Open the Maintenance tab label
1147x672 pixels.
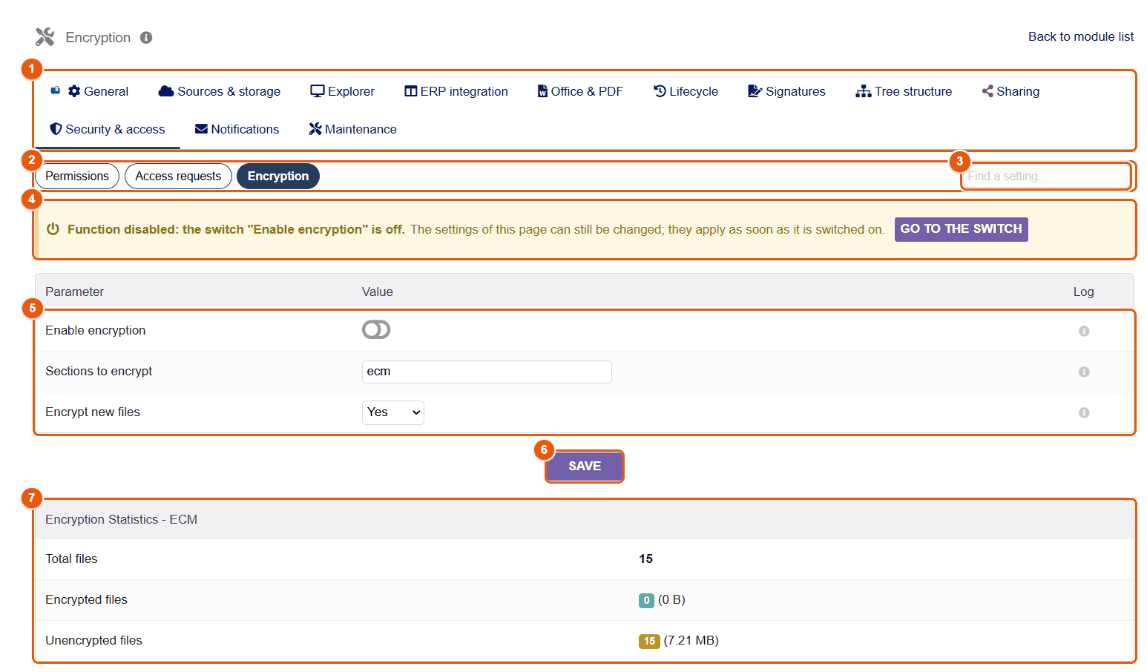point(361,129)
